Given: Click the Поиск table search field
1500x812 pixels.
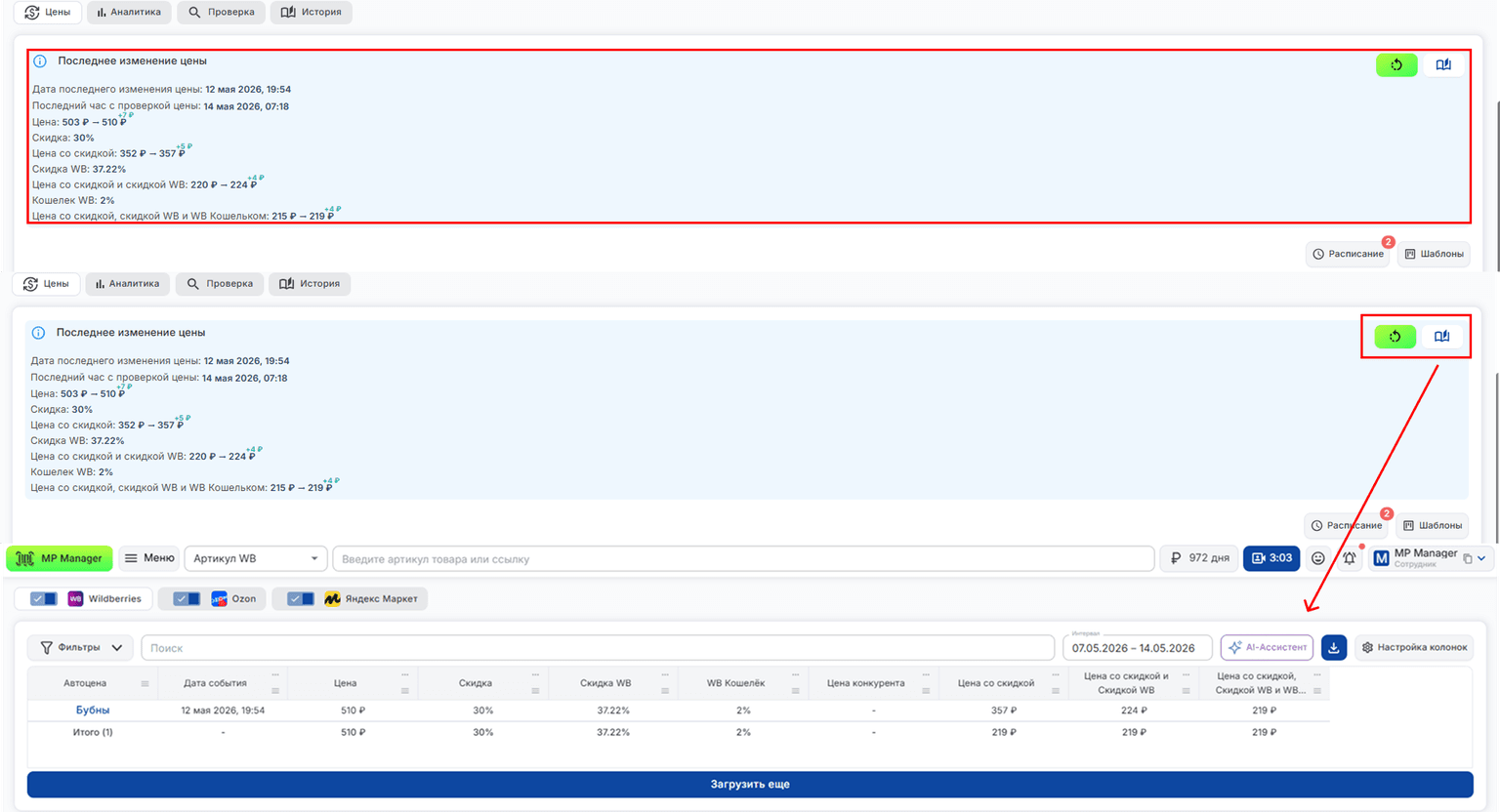Looking at the screenshot, I should 598,647.
